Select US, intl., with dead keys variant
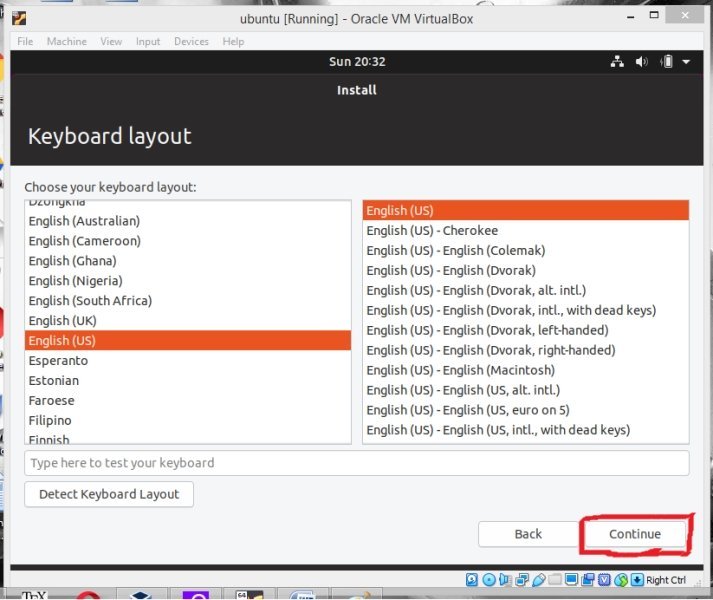 pos(526,430)
